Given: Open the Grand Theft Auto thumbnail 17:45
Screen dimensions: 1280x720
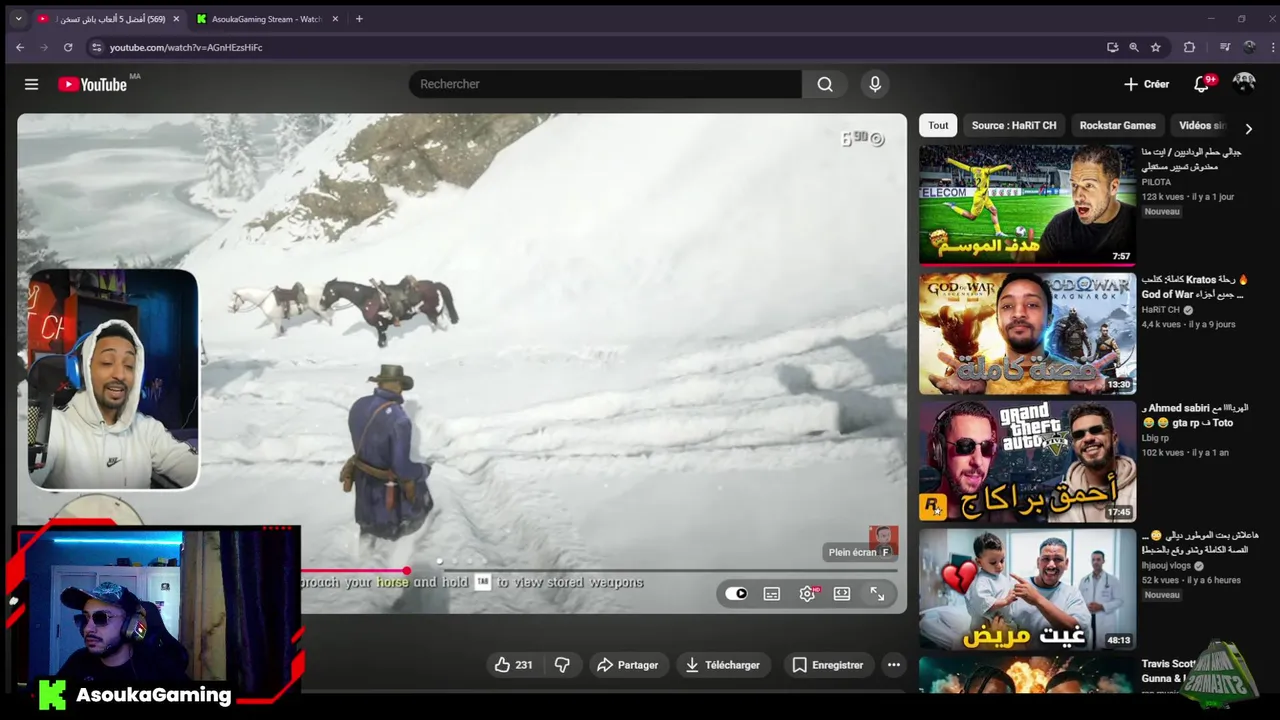Looking at the screenshot, I should click(1027, 461).
